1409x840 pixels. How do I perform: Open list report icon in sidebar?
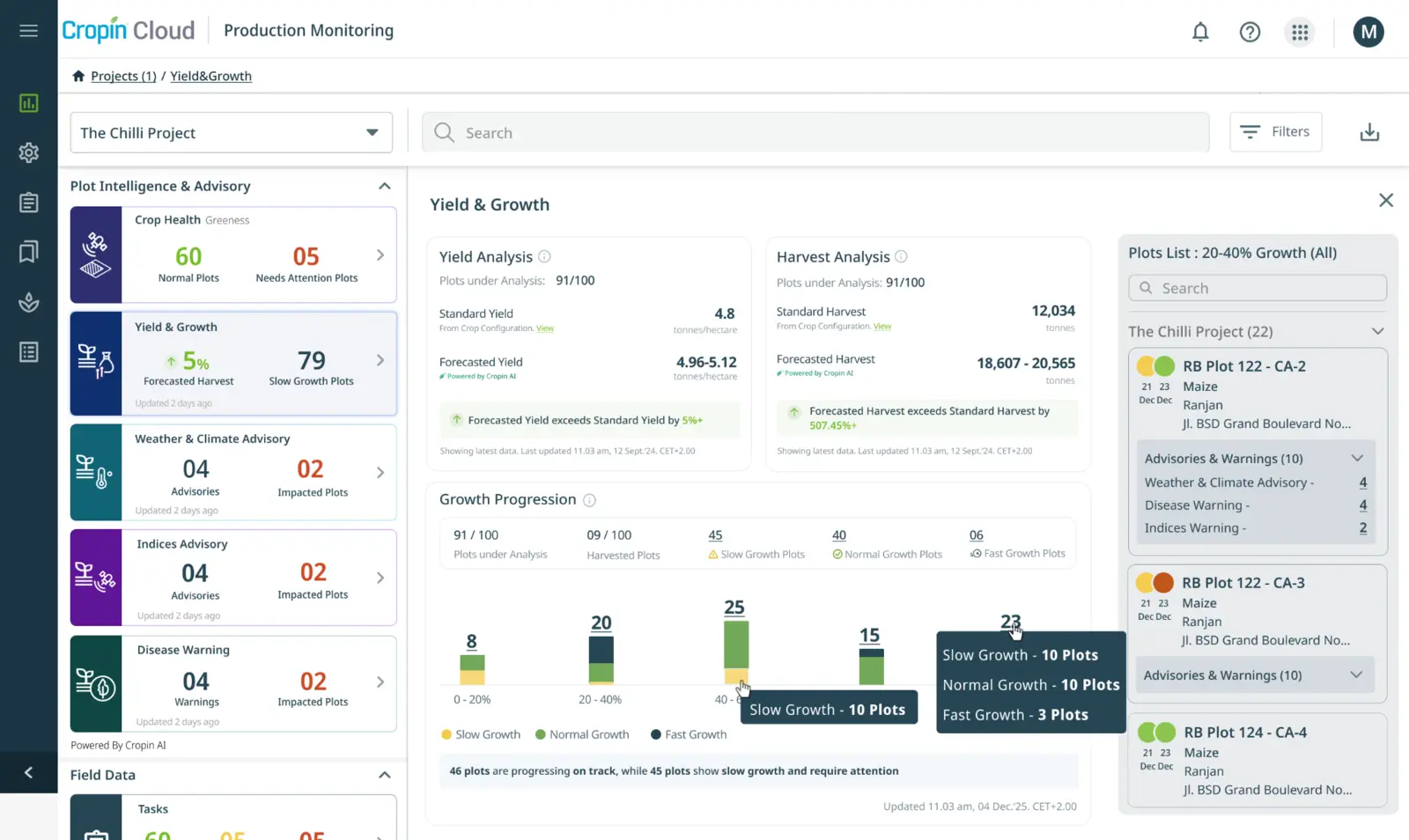pyautogui.click(x=28, y=352)
